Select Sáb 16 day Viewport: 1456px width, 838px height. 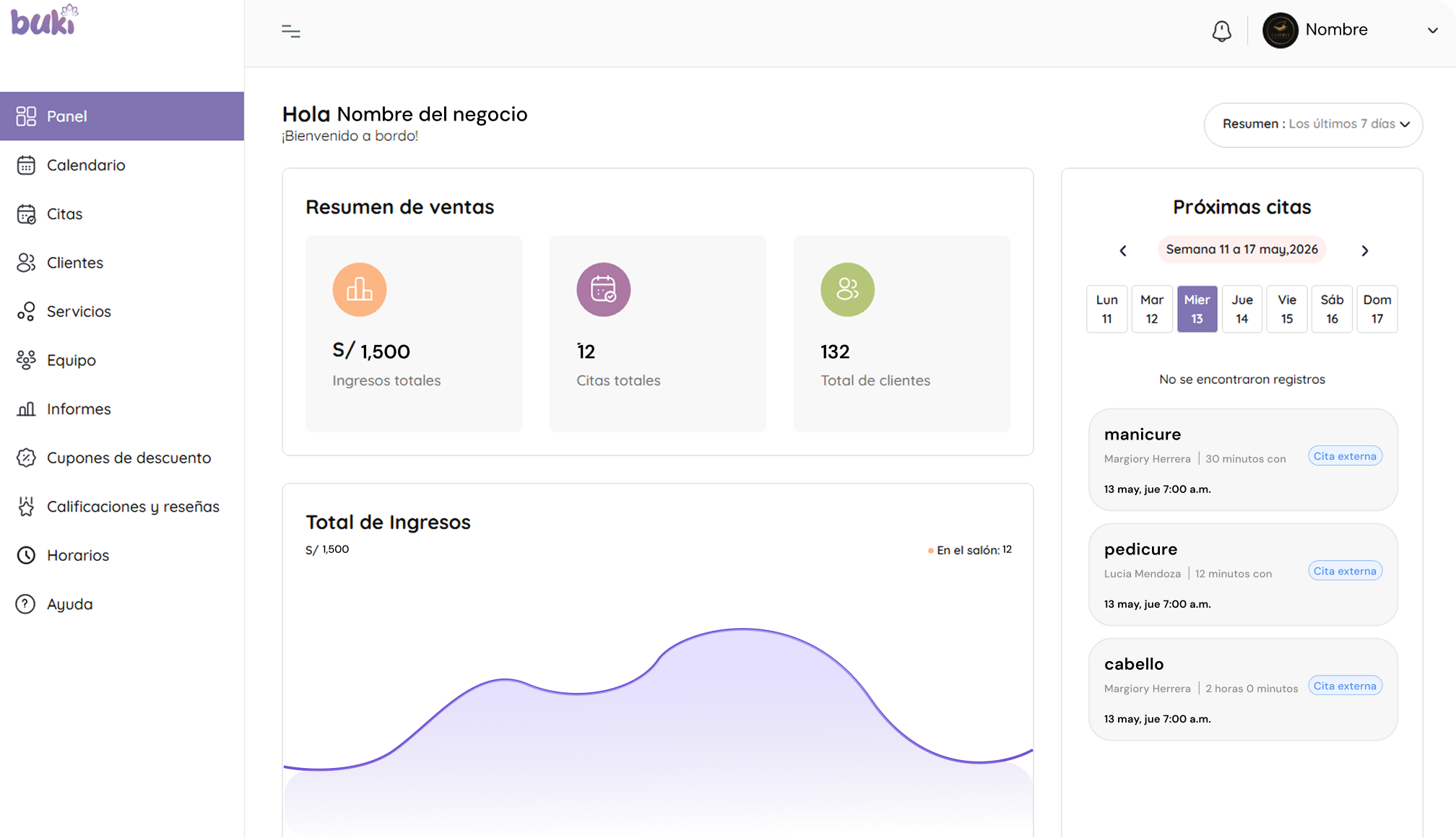tap(1332, 309)
